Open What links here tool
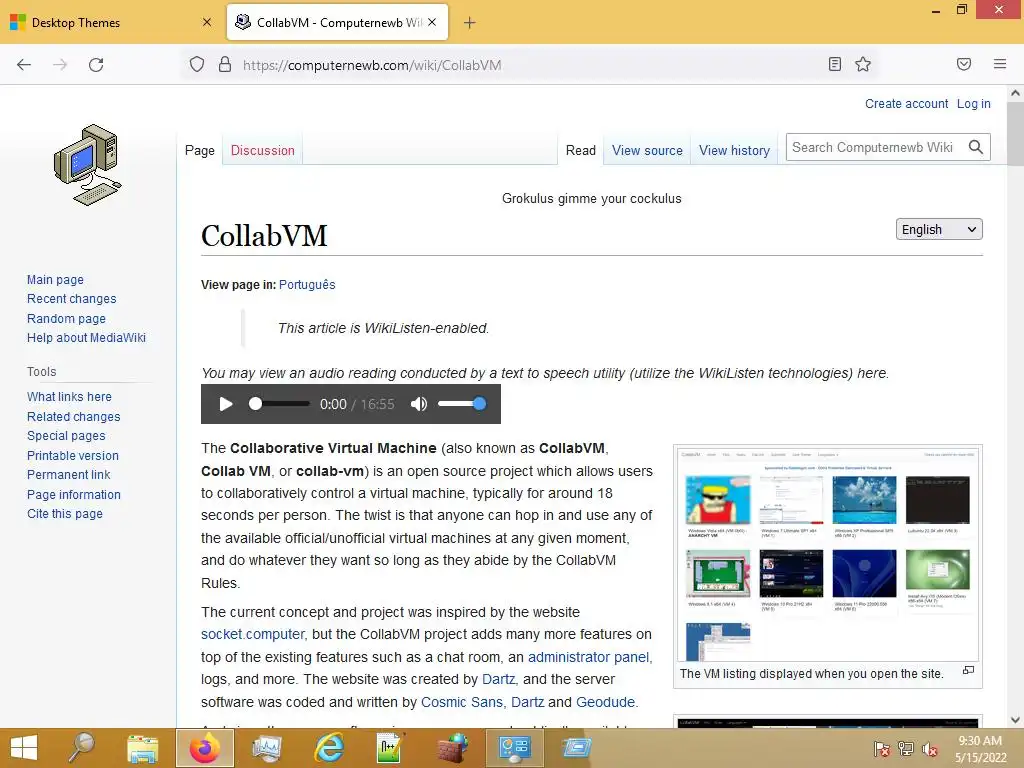1024x768 pixels. tap(69, 396)
